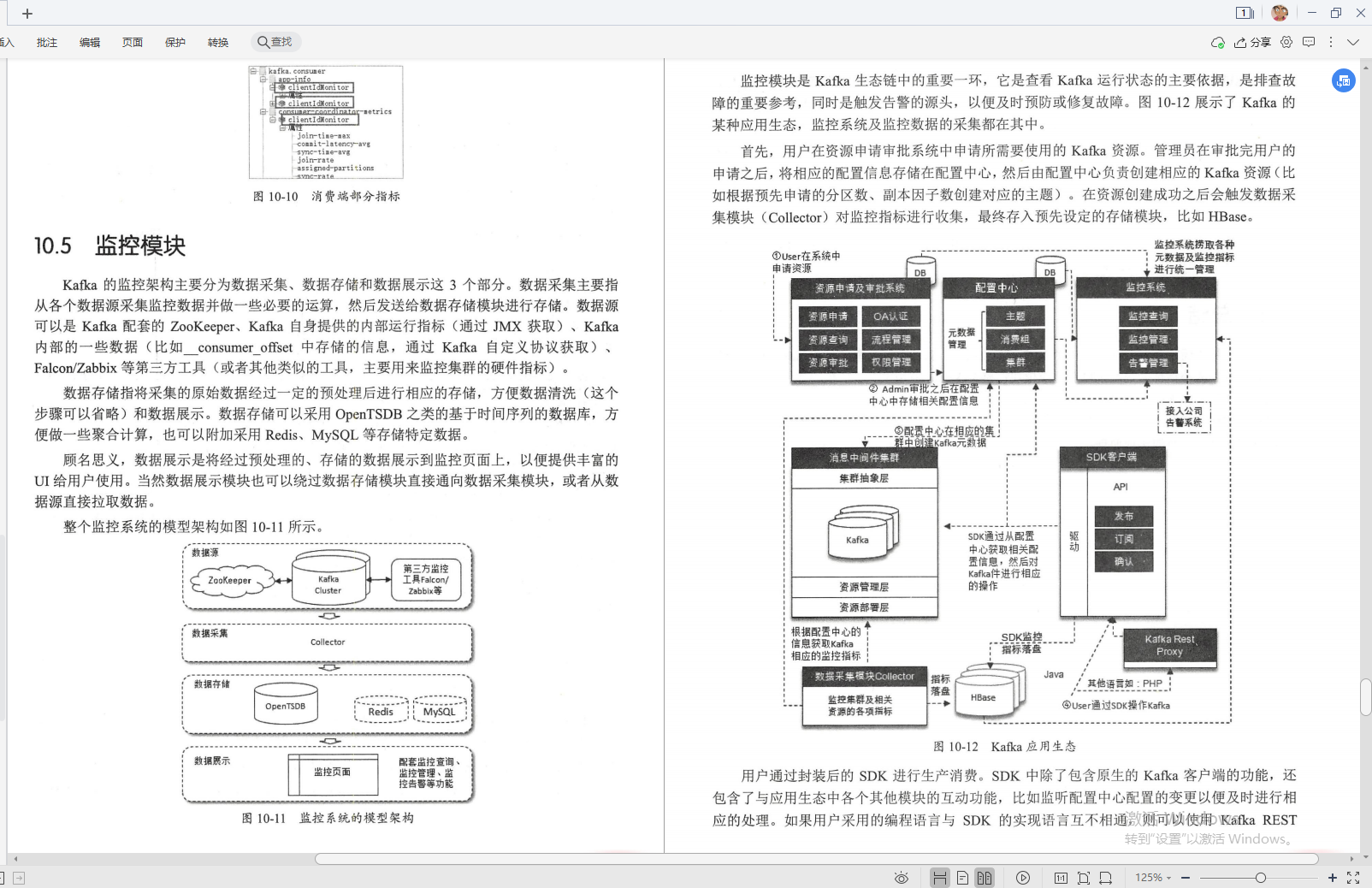1372x888 pixels.
Task: Click the Collector box in the diagram
Action: (328, 642)
